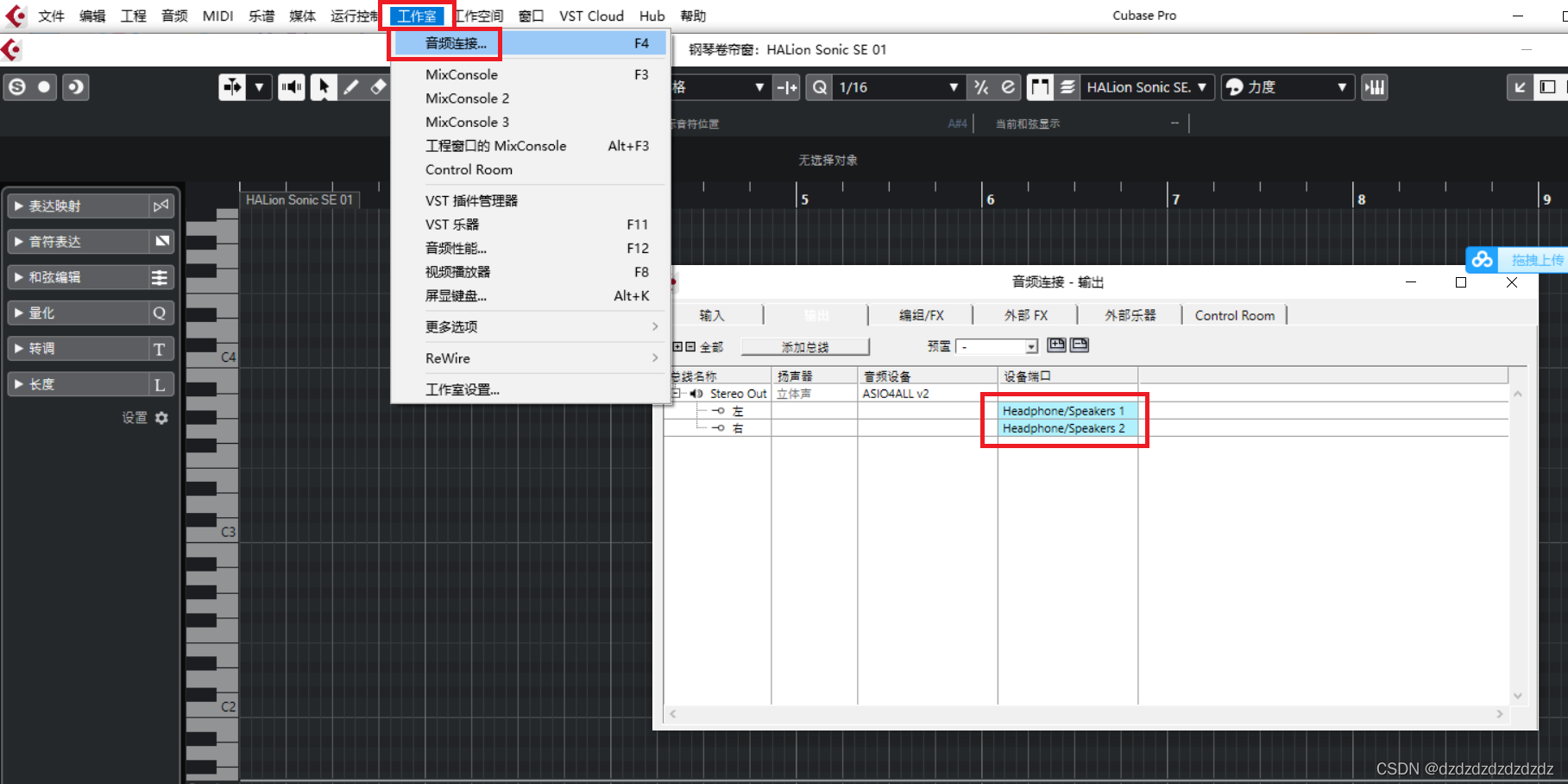This screenshot has width=1568, height=784.
Task: Open the 力度 event colors dropdown
Action: (1299, 87)
